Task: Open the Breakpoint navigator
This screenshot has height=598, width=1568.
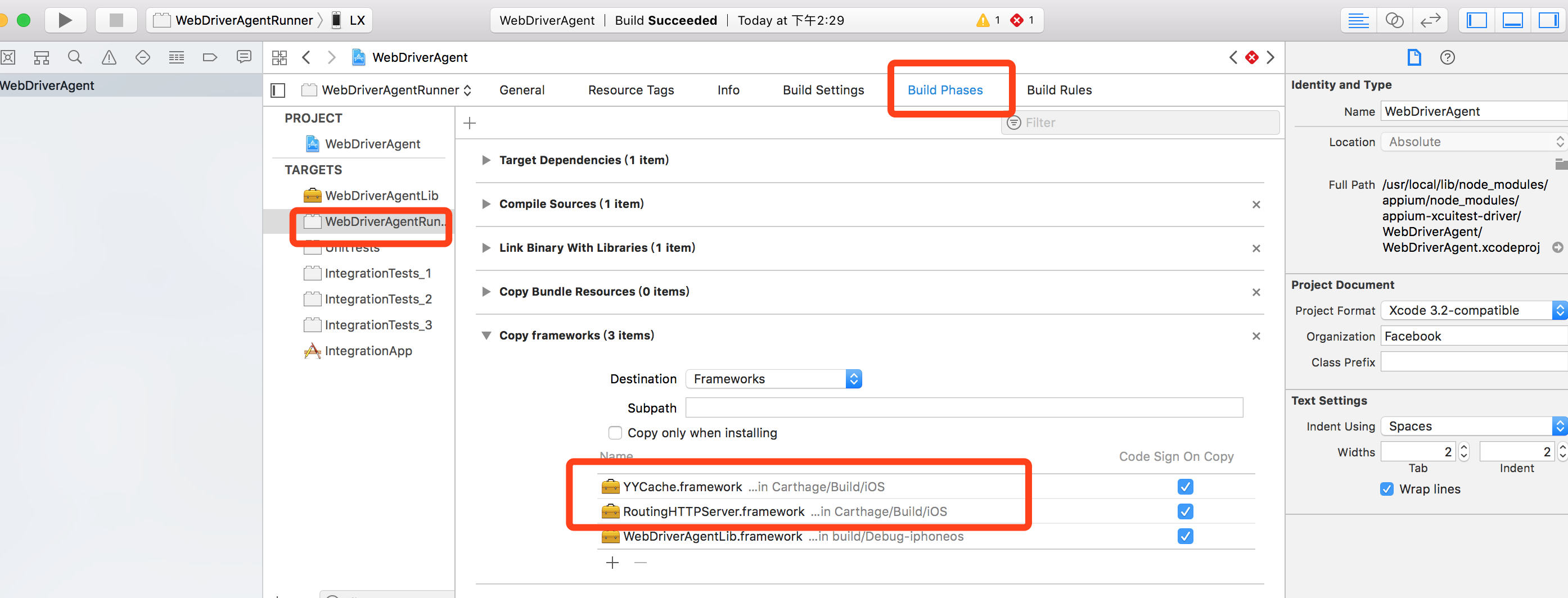Action: (x=210, y=57)
